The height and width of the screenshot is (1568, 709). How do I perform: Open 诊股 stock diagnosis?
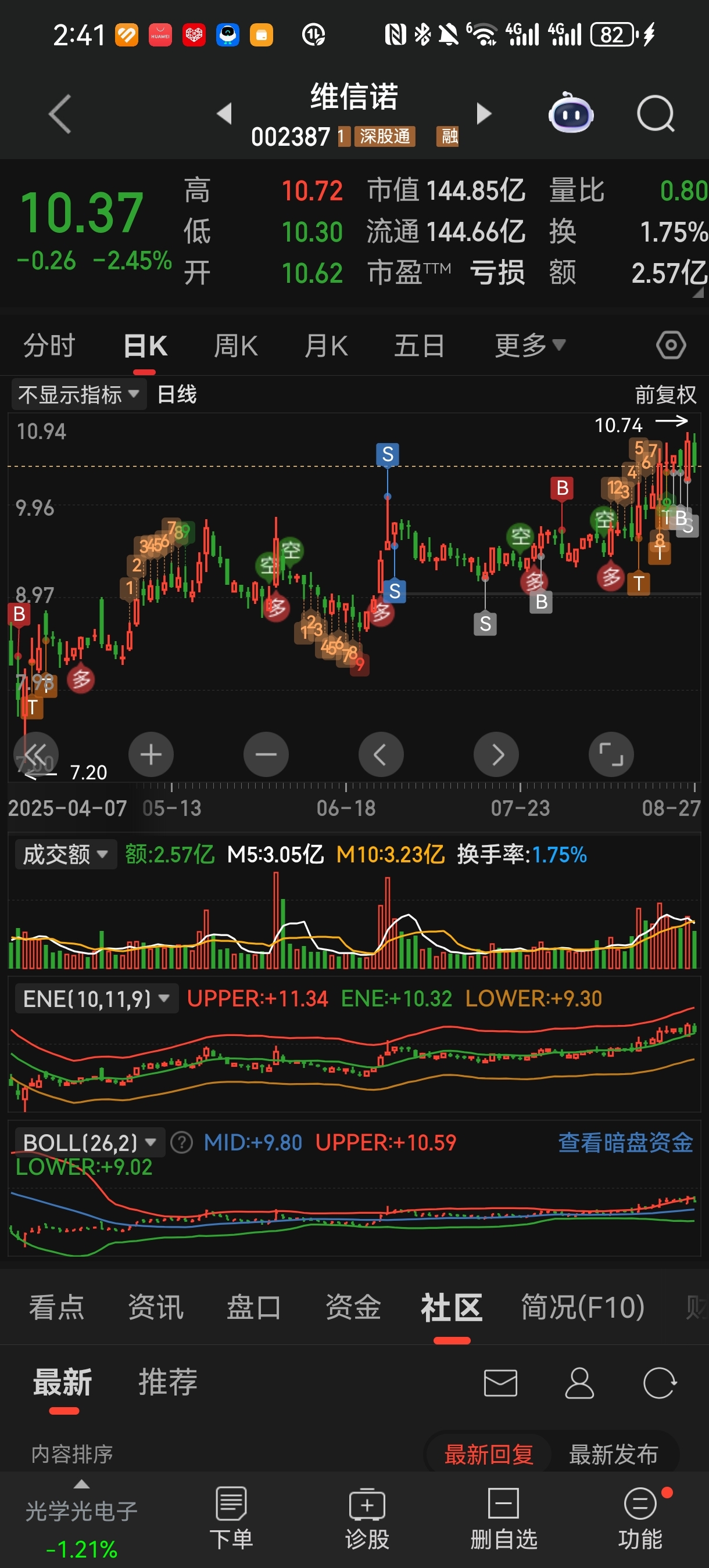[367, 1518]
